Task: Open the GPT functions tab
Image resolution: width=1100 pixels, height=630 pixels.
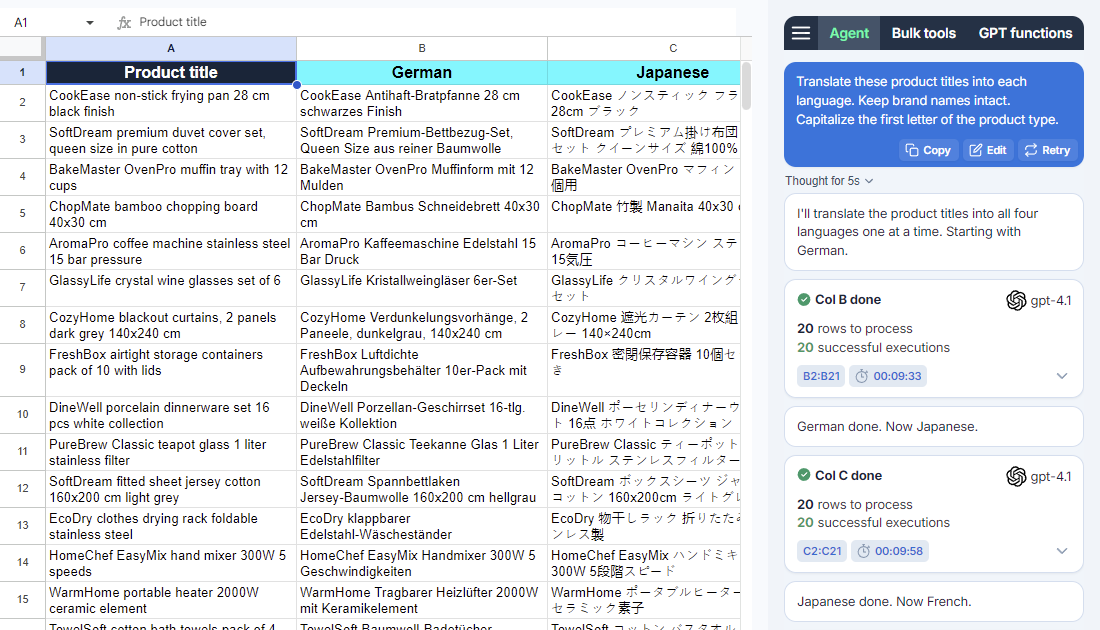Action: [1025, 33]
